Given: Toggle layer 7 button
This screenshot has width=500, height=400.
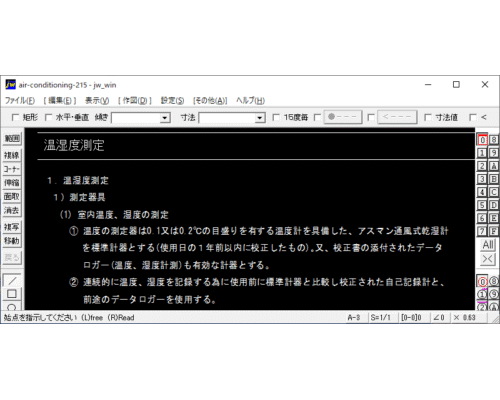Looking at the screenshot, I should click(482, 231).
